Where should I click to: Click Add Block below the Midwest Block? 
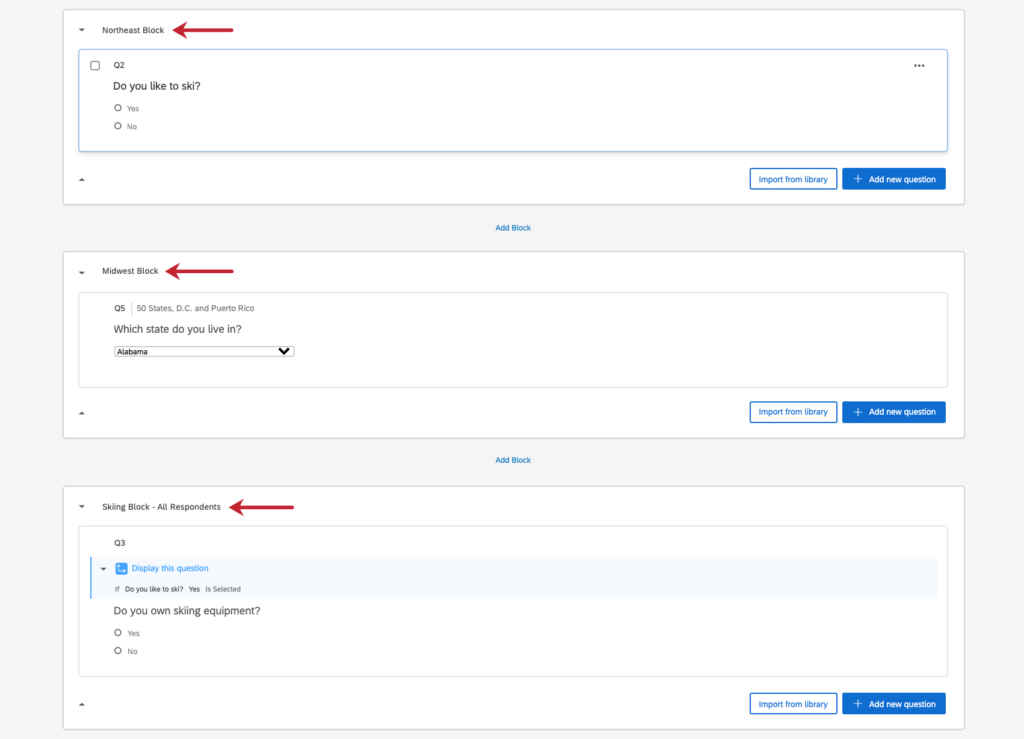(513, 459)
